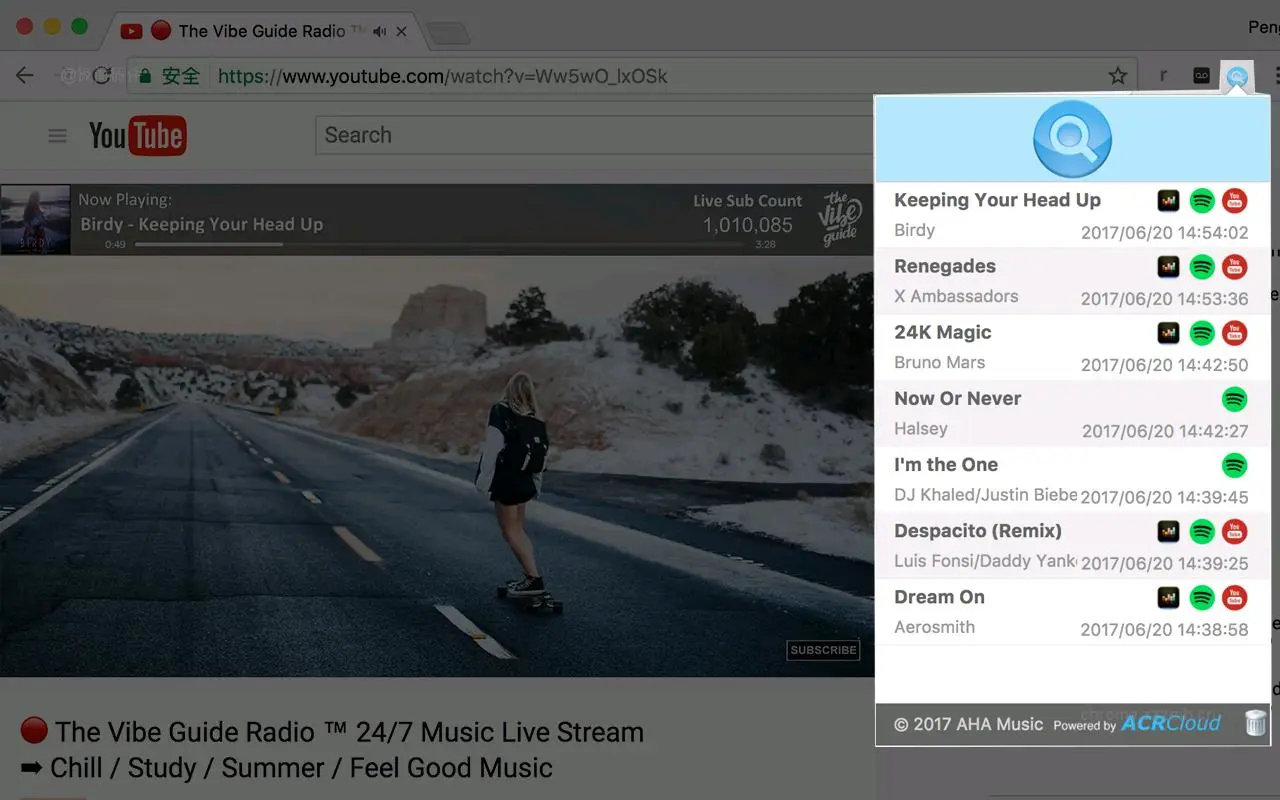1280x800 pixels.
Task: Open YouTube link for Despacito (Remix)
Action: pos(1235,531)
